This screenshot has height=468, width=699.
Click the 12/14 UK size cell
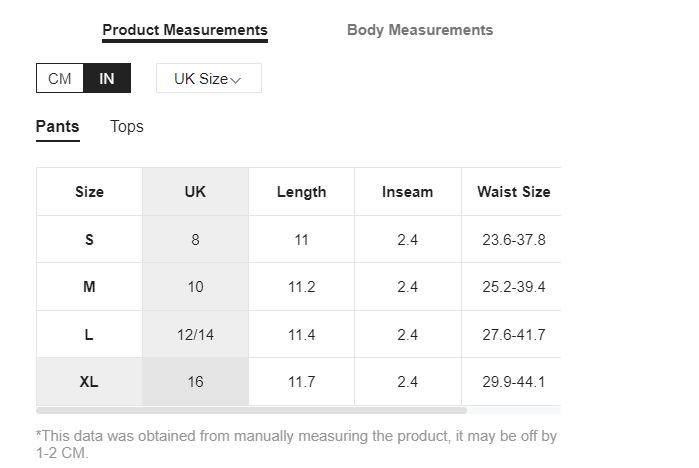tap(195, 334)
